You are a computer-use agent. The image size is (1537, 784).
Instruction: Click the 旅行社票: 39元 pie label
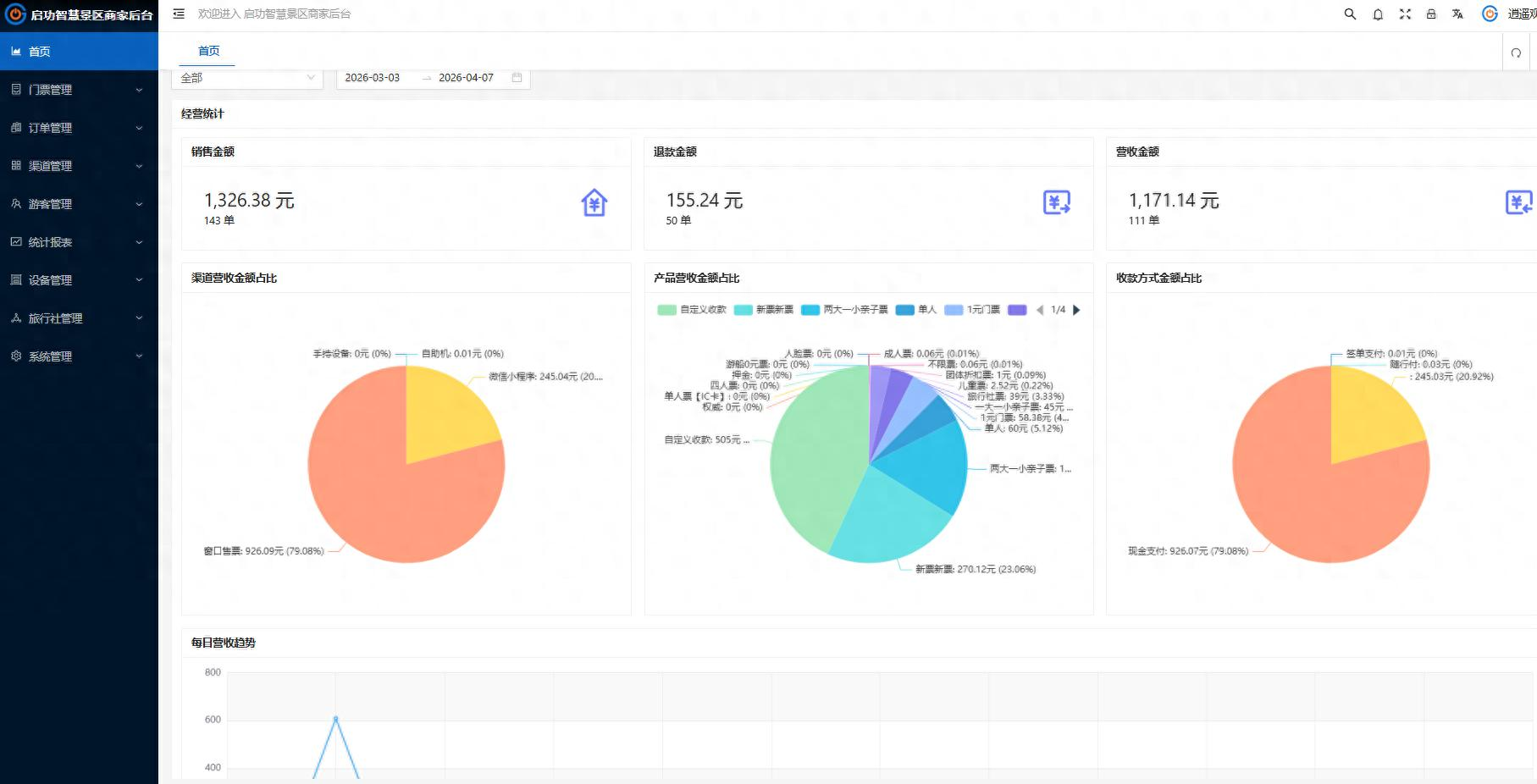click(1015, 396)
